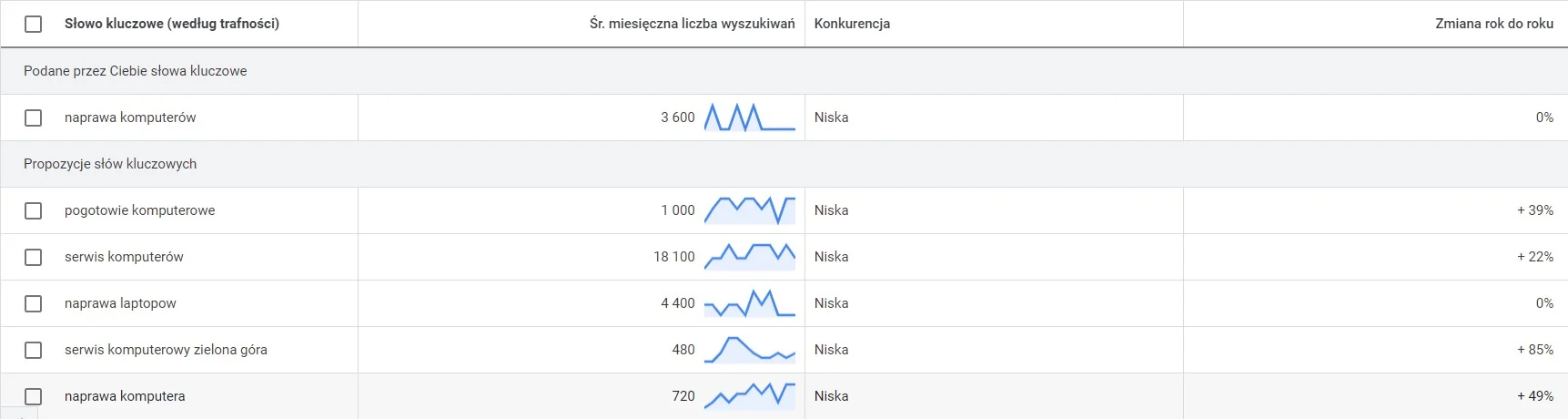Click the 'naprawa komputera' sparkline chart
Screen dimensions: 1568x419
[x=749, y=396]
